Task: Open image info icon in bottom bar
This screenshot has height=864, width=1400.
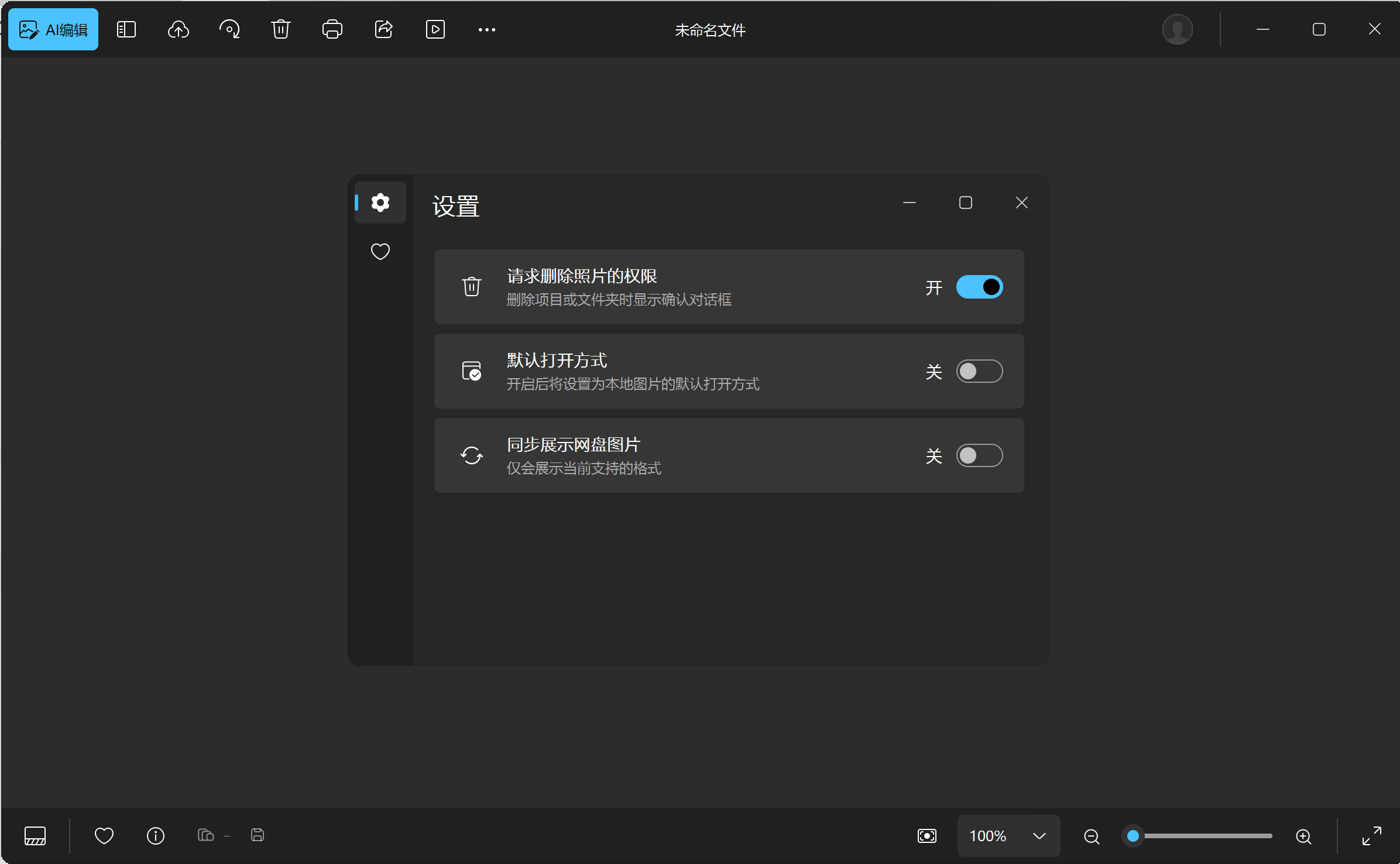Action: (156, 836)
